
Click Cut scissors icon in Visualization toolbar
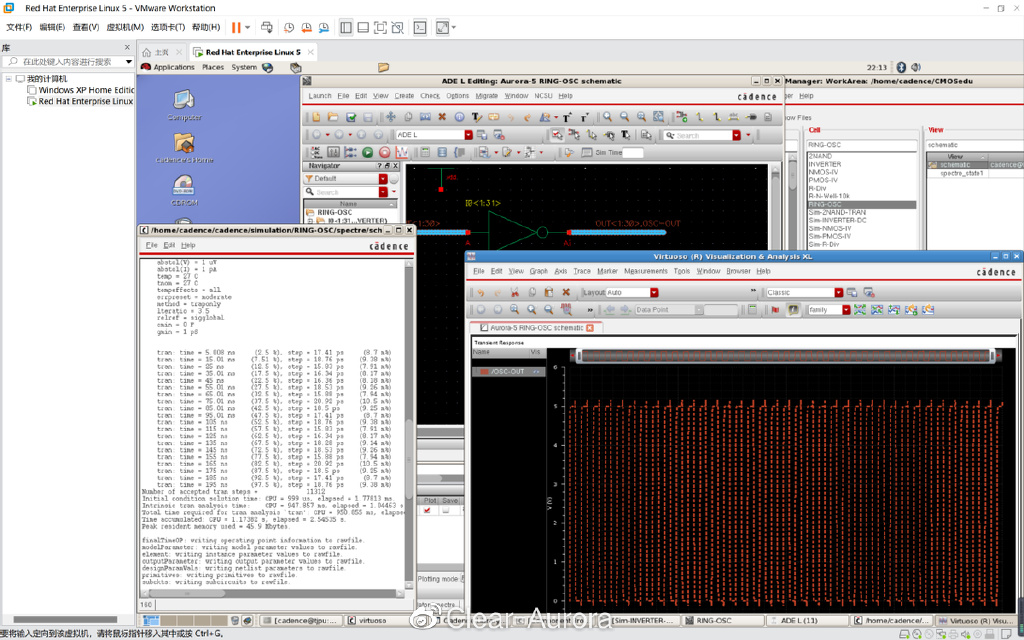click(x=515, y=293)
